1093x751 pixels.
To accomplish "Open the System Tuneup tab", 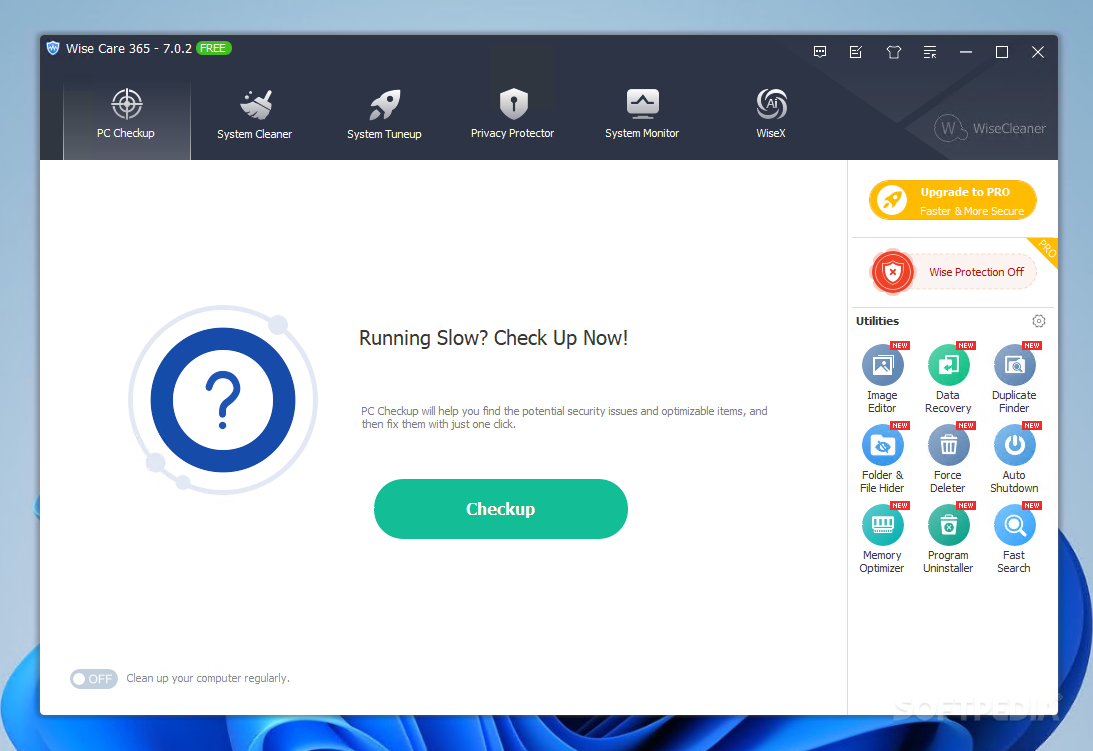I will tap(384, 116).
